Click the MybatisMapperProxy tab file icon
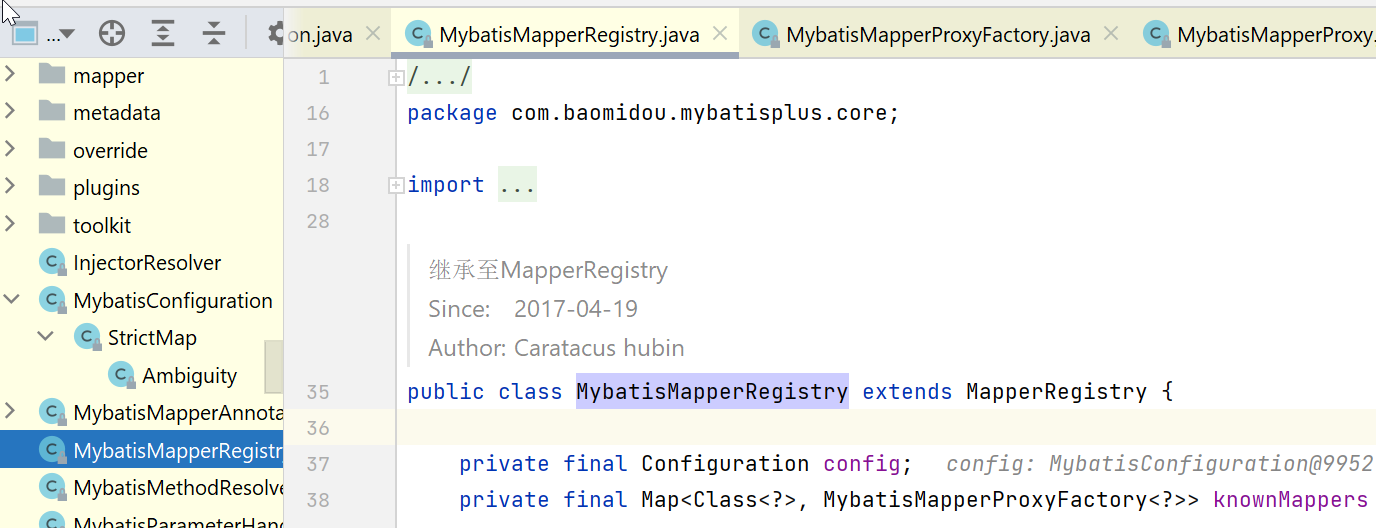Screen dimensions: 1376x528 coord(1157,35)
